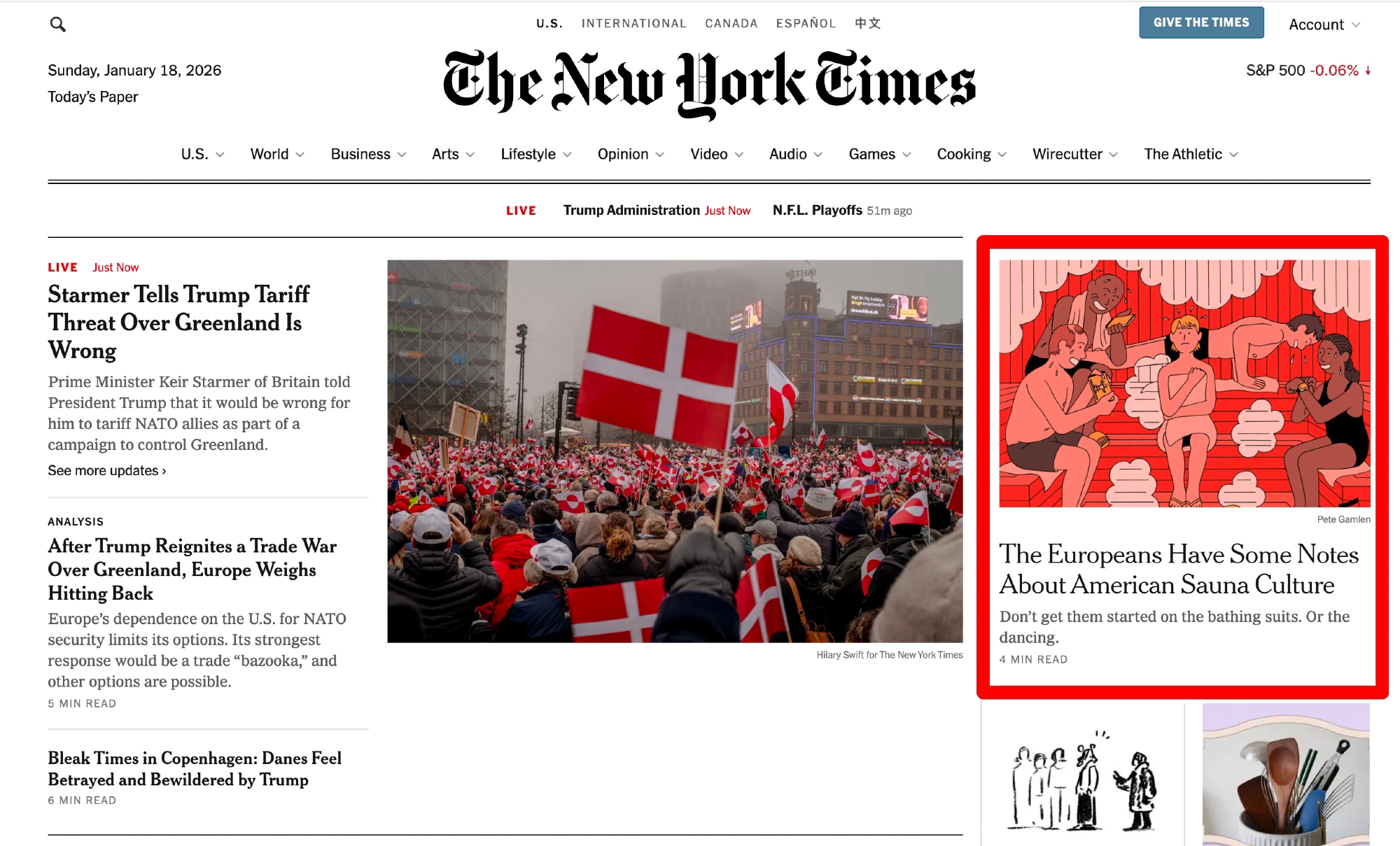Image resolution: width=1400 pixels, height=846 pixels.
Task: Open the Greenland flags protest photo
Action: pos(675,451)
